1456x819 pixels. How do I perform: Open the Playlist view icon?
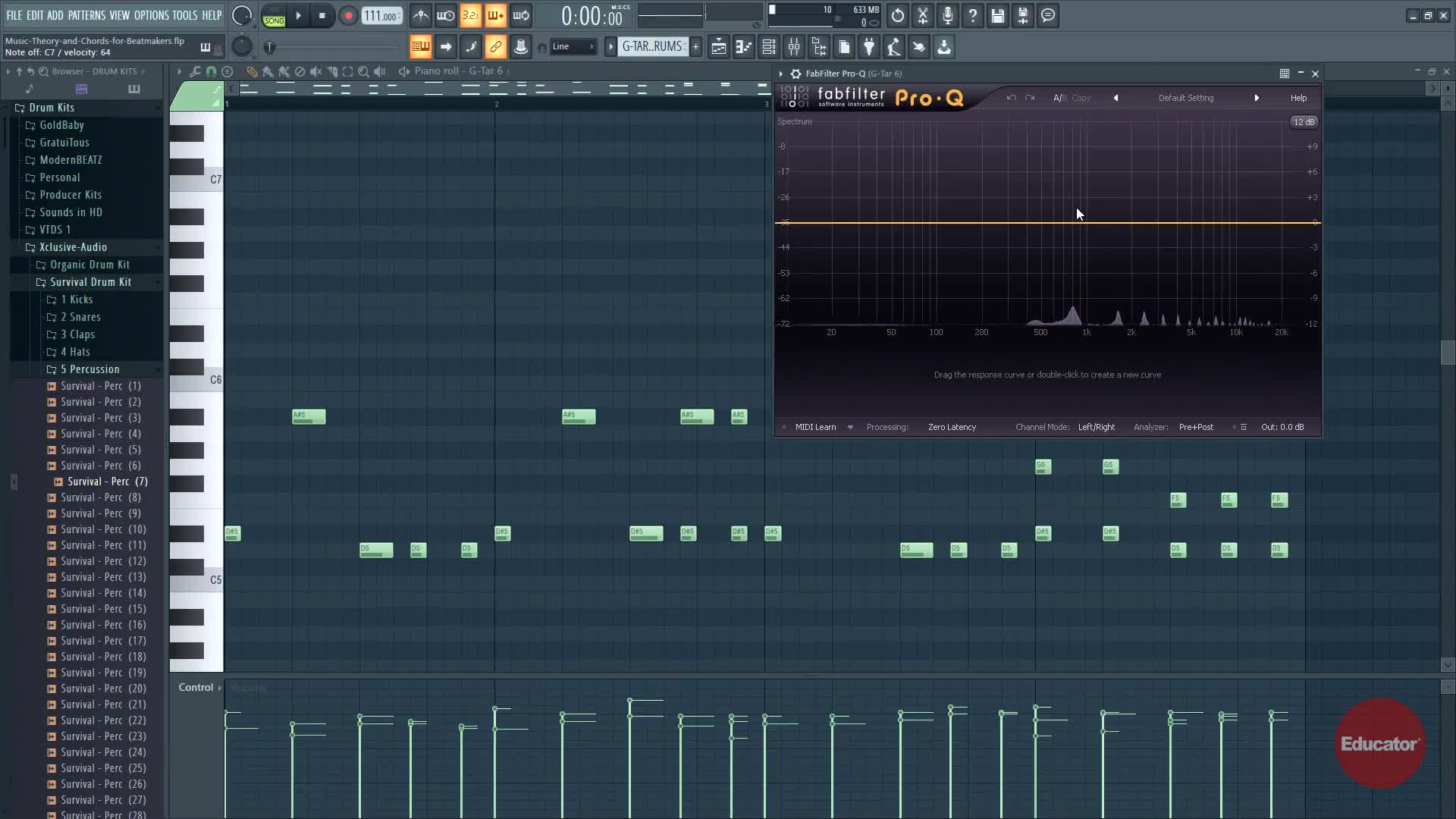[718, 47]
